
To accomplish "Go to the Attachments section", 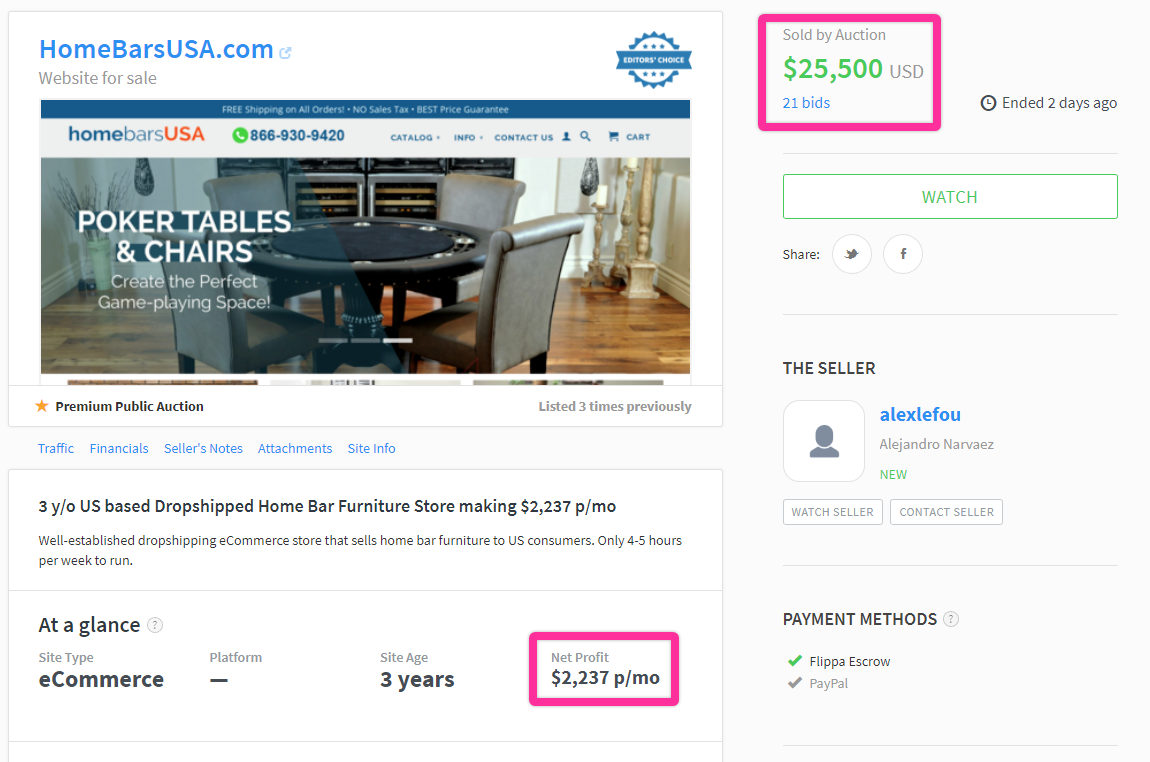I will pyautogui.click(x=295, y=448).
